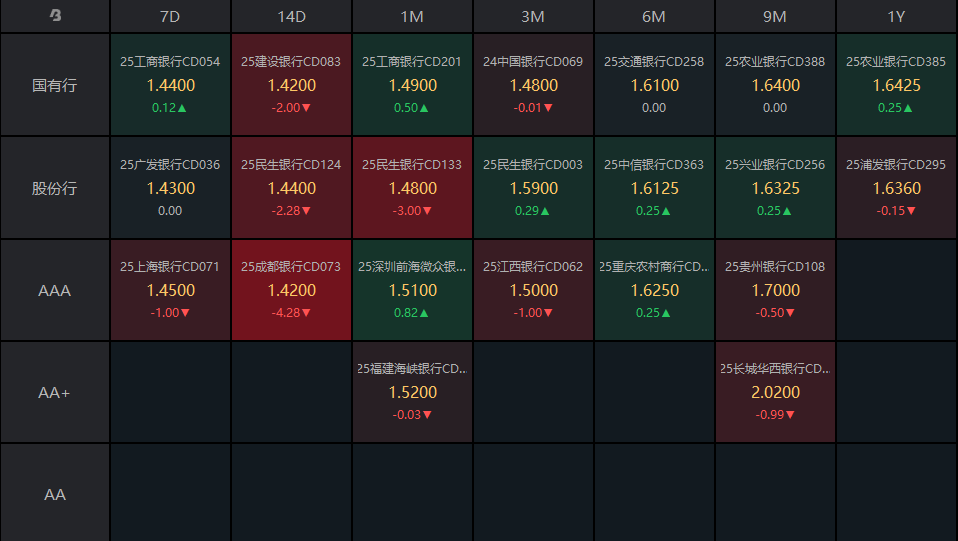Open the 25福建海峡银行 CD cell
This screenshot has height=541, width=958.
412,393
